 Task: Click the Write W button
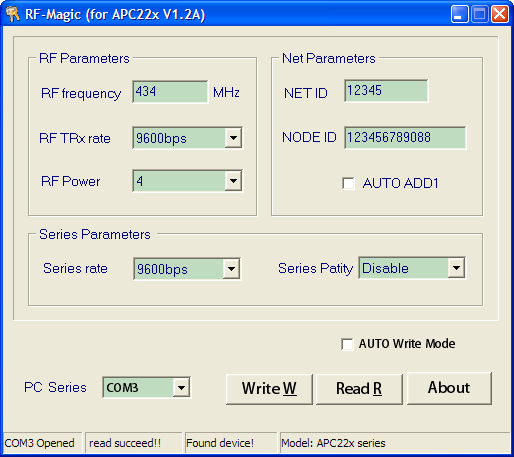[269, 389]
